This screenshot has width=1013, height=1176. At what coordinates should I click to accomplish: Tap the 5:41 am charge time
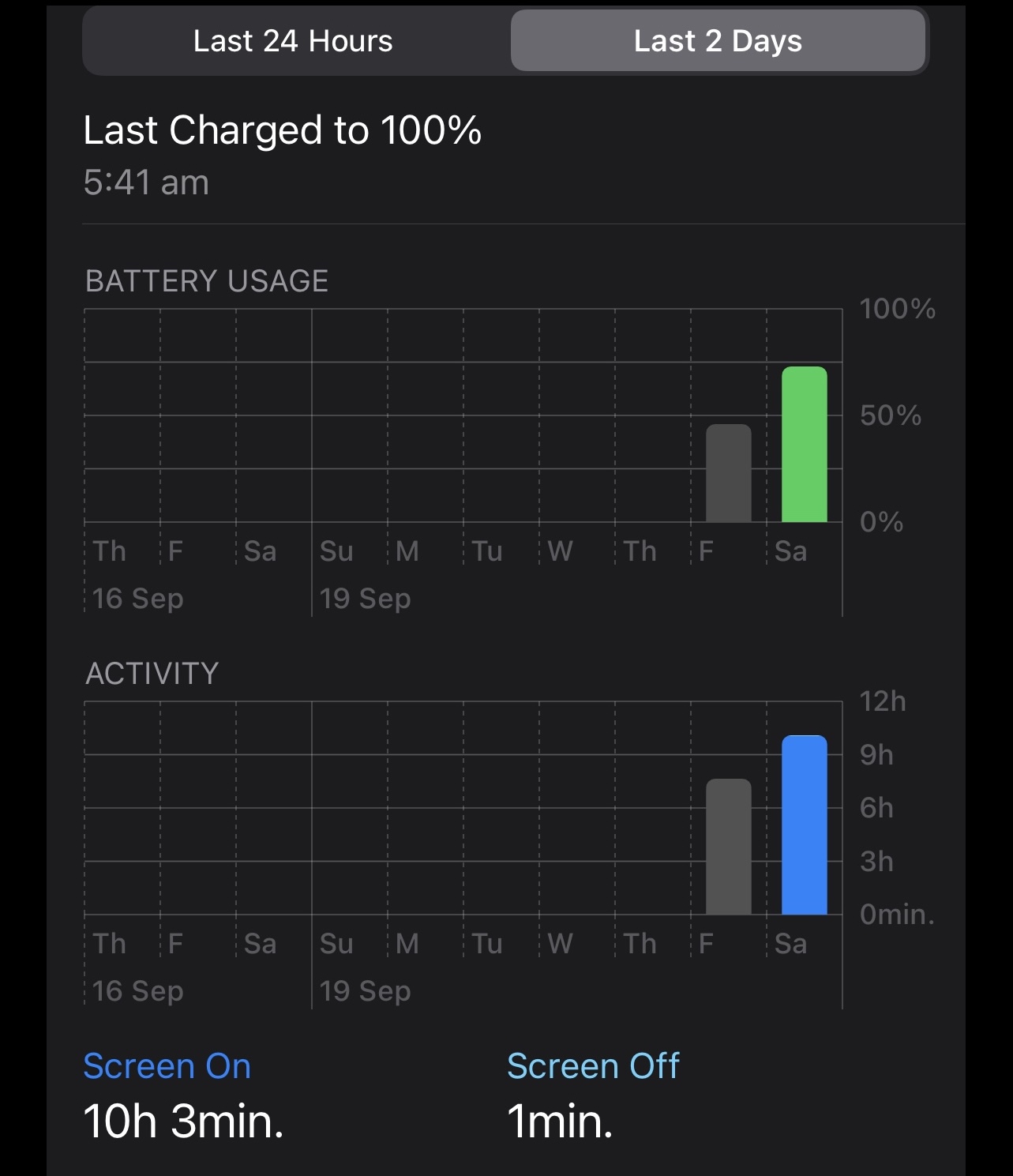pyautogui.click(x=146, y=182)
